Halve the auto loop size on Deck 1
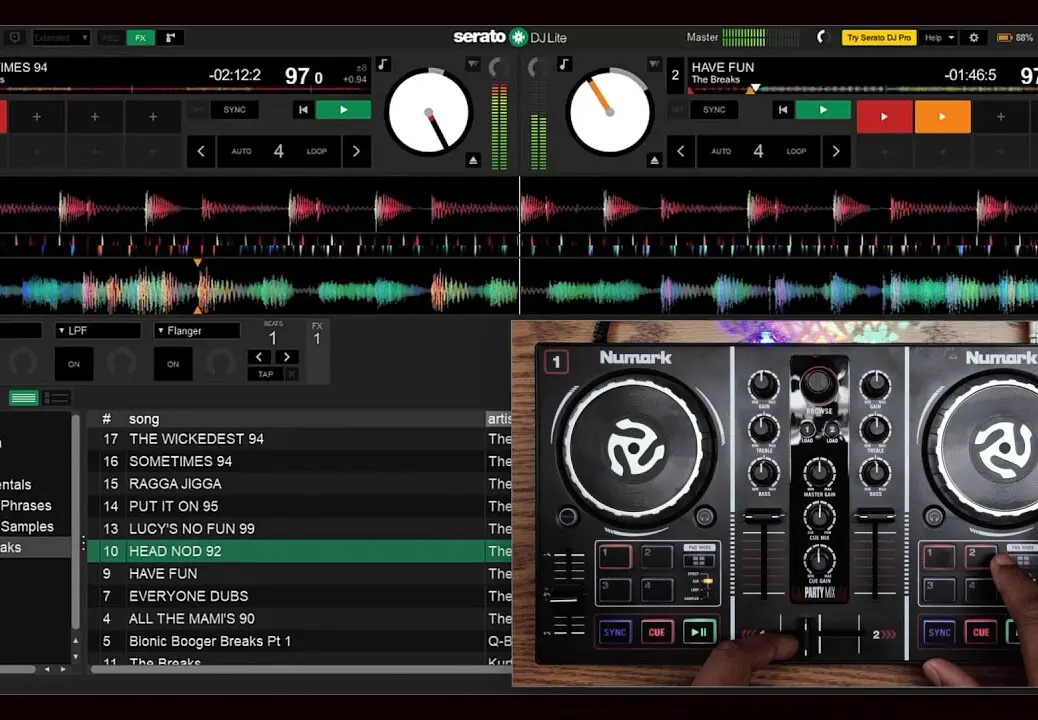Viewport: 1038px width, 720px height. 201,152
